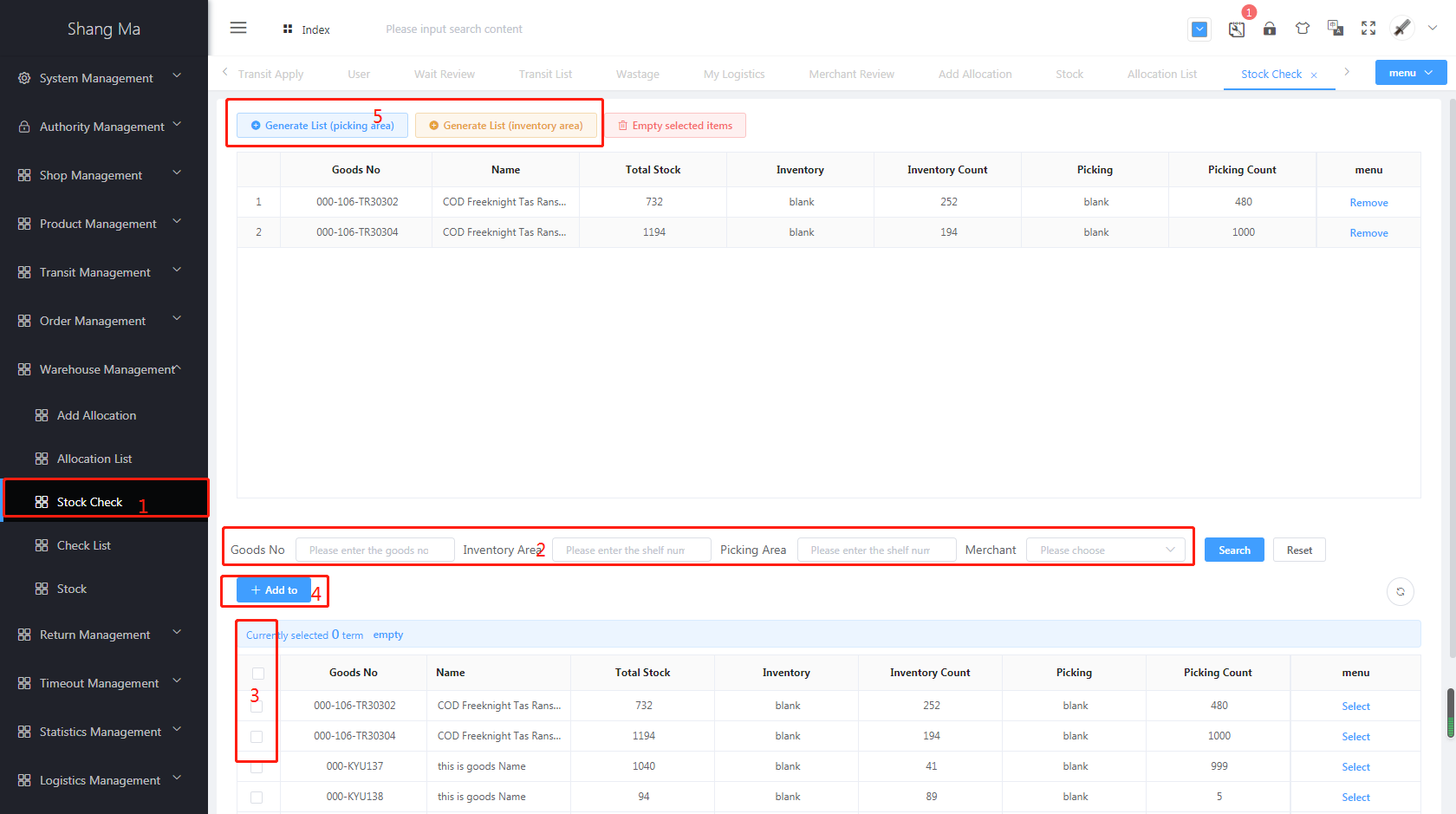Click the Stock Check sidebar icon

coord(42,502)
